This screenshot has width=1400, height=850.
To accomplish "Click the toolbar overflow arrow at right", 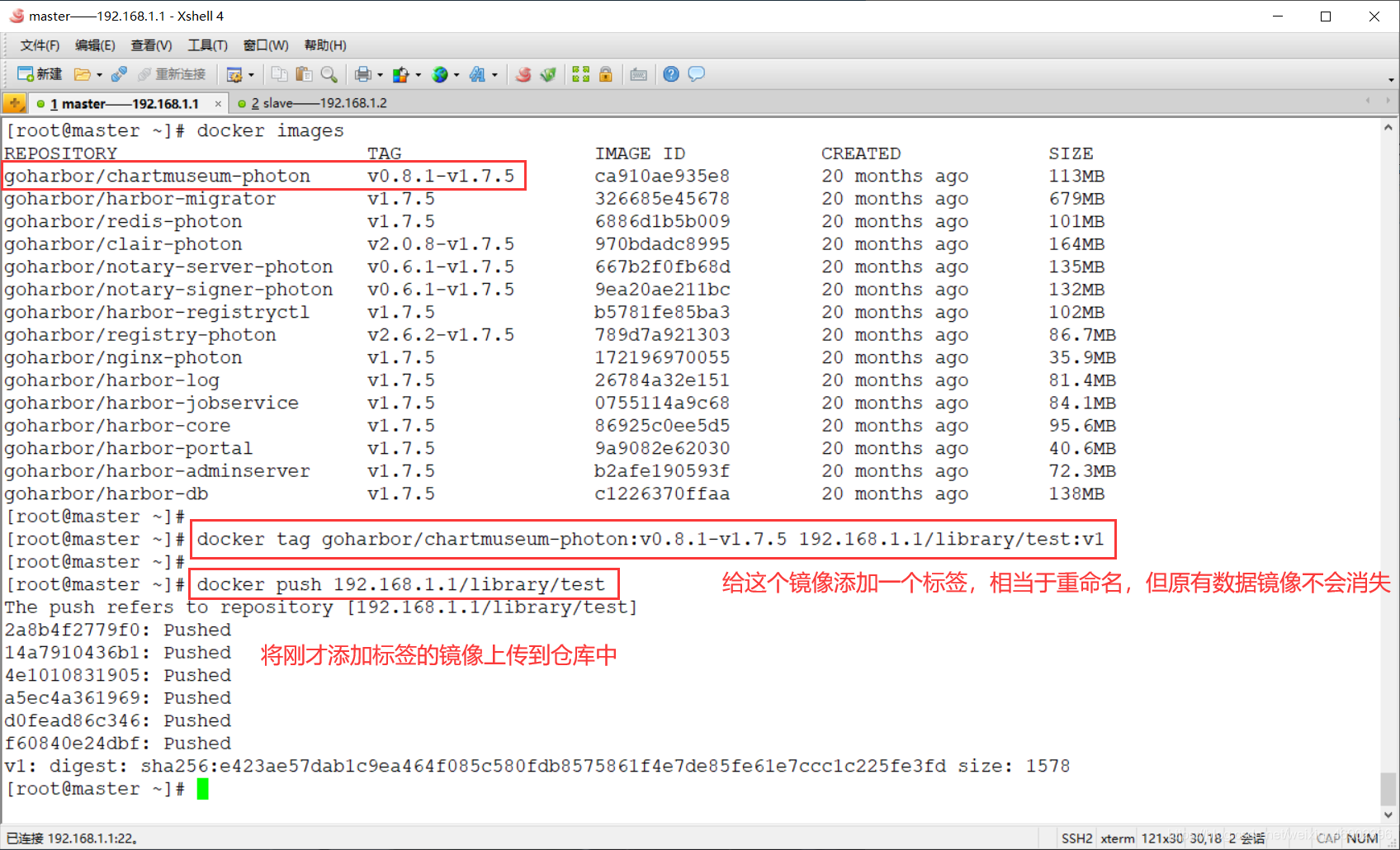I will 1391,80.
